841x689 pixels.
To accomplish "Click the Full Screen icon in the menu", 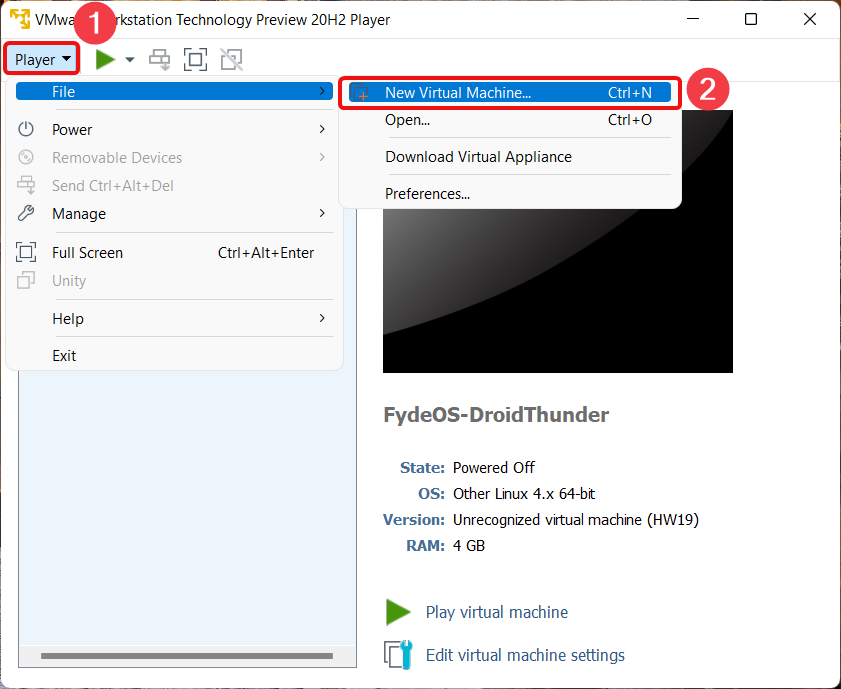I will point(26,252).
